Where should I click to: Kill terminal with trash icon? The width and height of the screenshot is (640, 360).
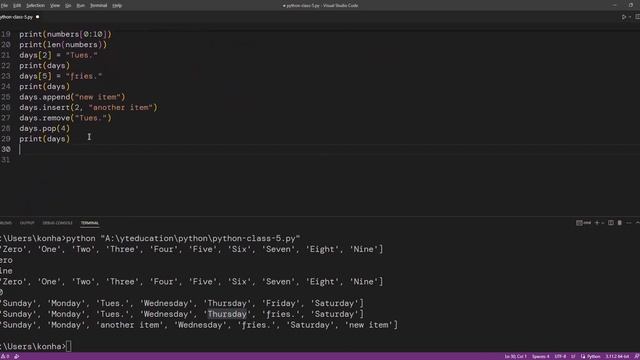620,223
